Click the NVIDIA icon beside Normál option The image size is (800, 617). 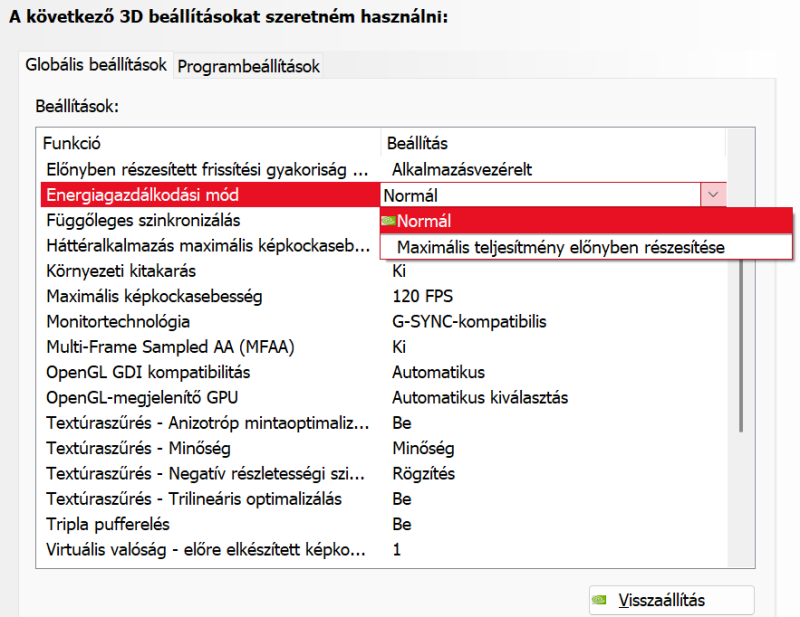pos(389,221)
